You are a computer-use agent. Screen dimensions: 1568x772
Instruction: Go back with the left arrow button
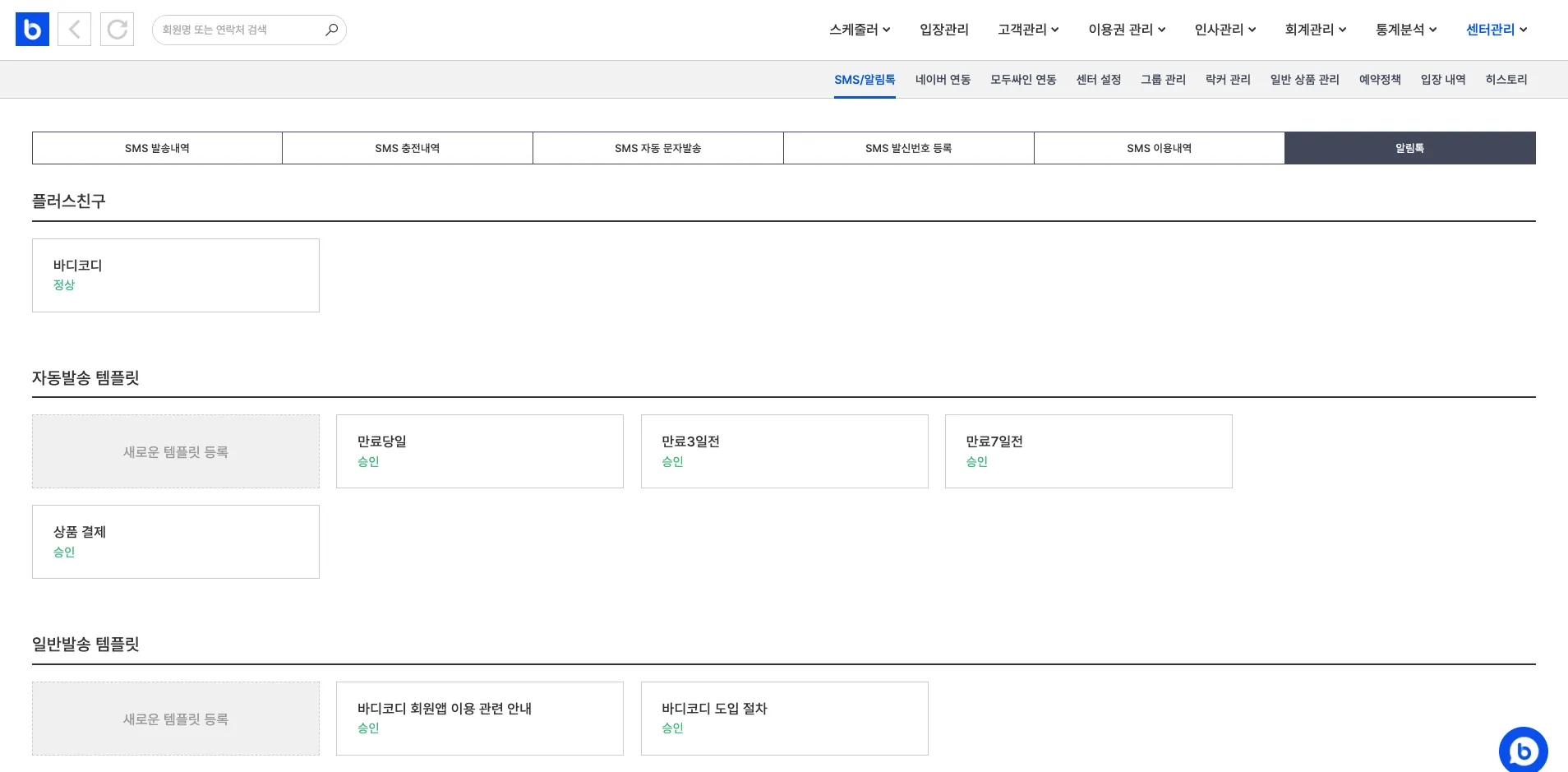pyautogui.click(x=74, y=30)
